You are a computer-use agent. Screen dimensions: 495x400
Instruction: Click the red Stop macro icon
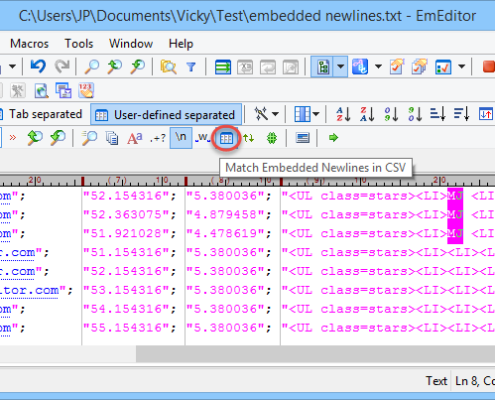[x=489, y=67]
